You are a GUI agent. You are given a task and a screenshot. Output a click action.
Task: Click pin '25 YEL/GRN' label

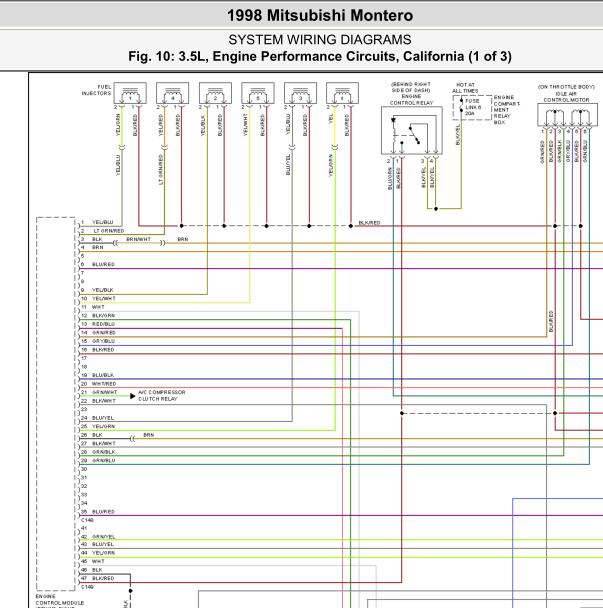98,427
